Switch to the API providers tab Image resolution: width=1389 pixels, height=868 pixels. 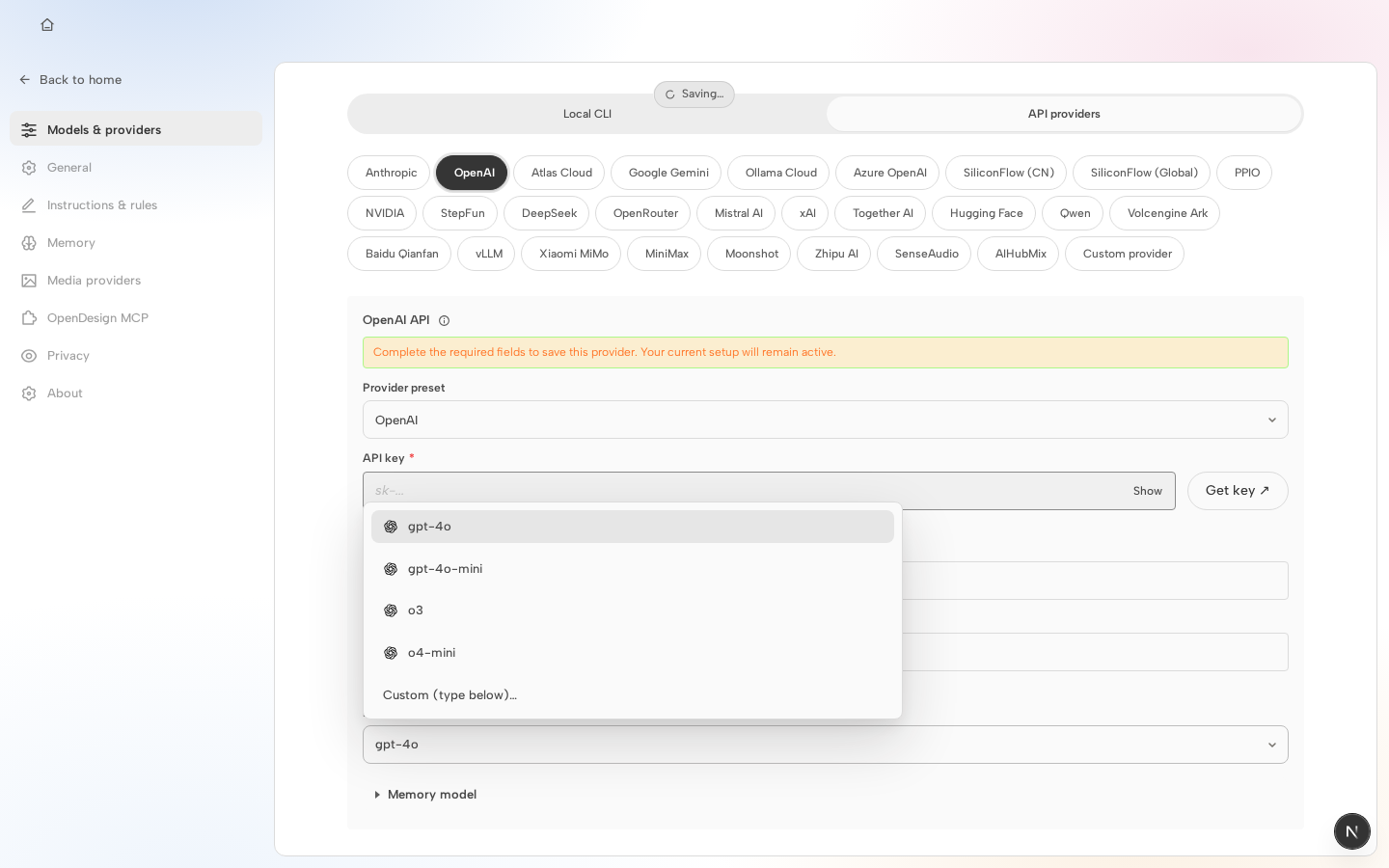(1064, 114)
